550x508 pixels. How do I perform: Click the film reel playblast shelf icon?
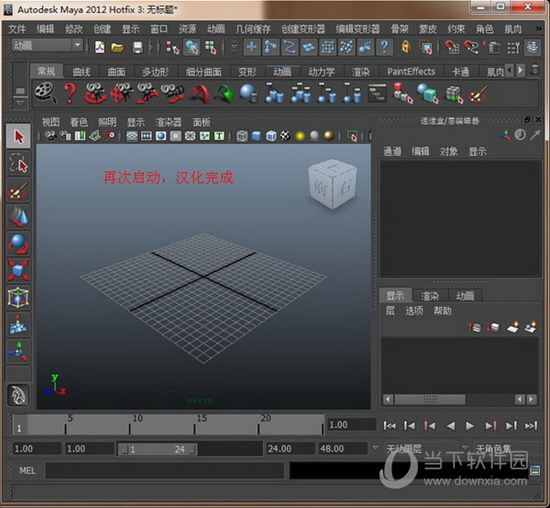click(46, 93)
